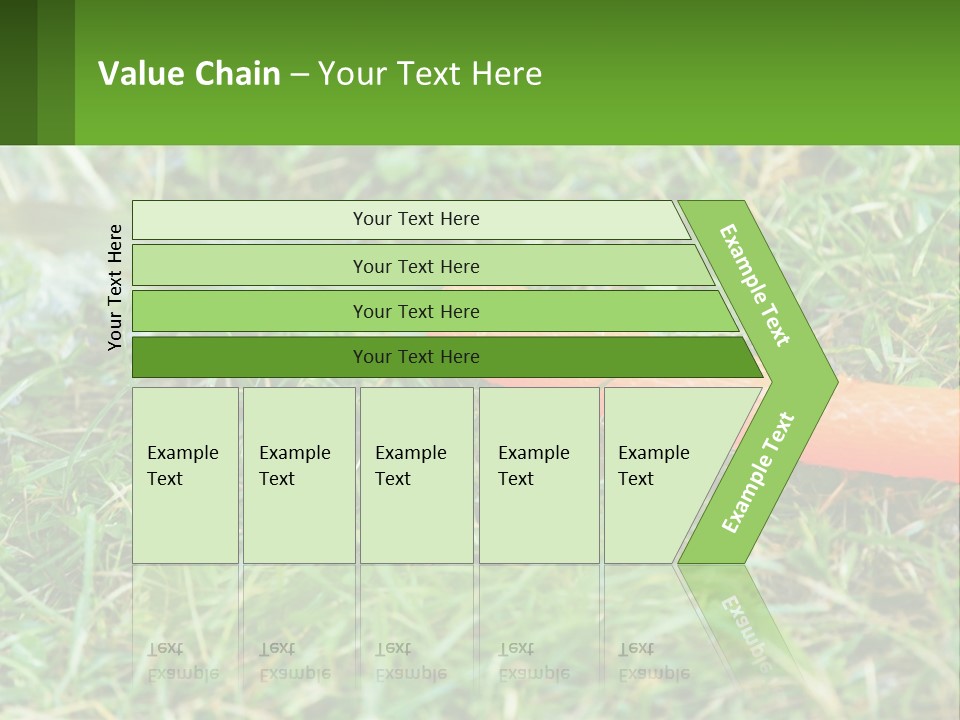Click the second "Example Text" box from left

[x=298, y=475]
